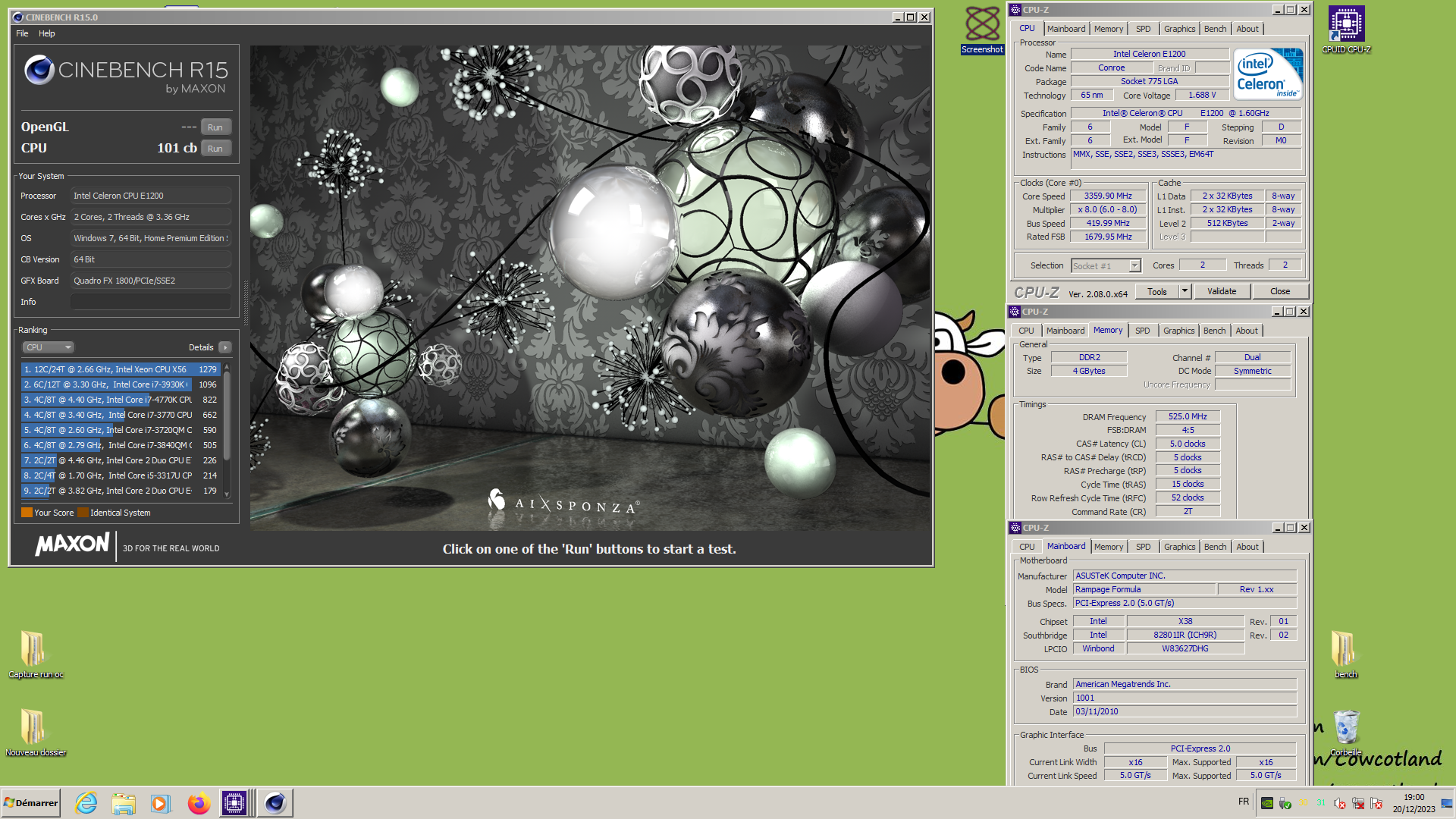Screen dimensions: 1456x819
Task: Open the Démarrer start menu
Action: point(31,802)
